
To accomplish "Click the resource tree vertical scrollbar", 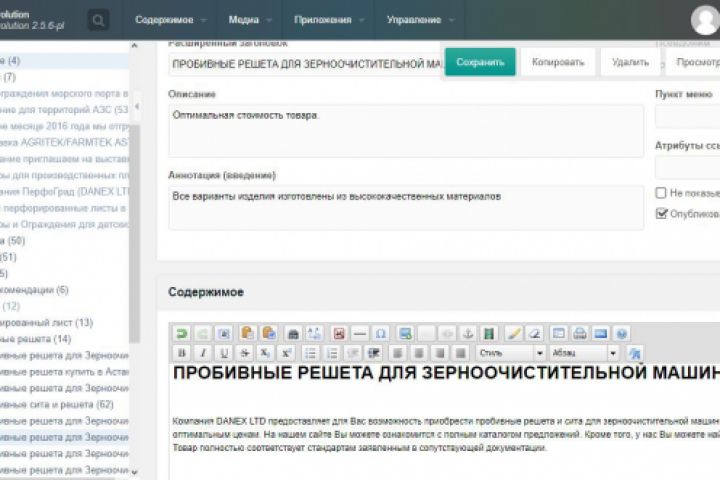I will (x=134, y=233).
